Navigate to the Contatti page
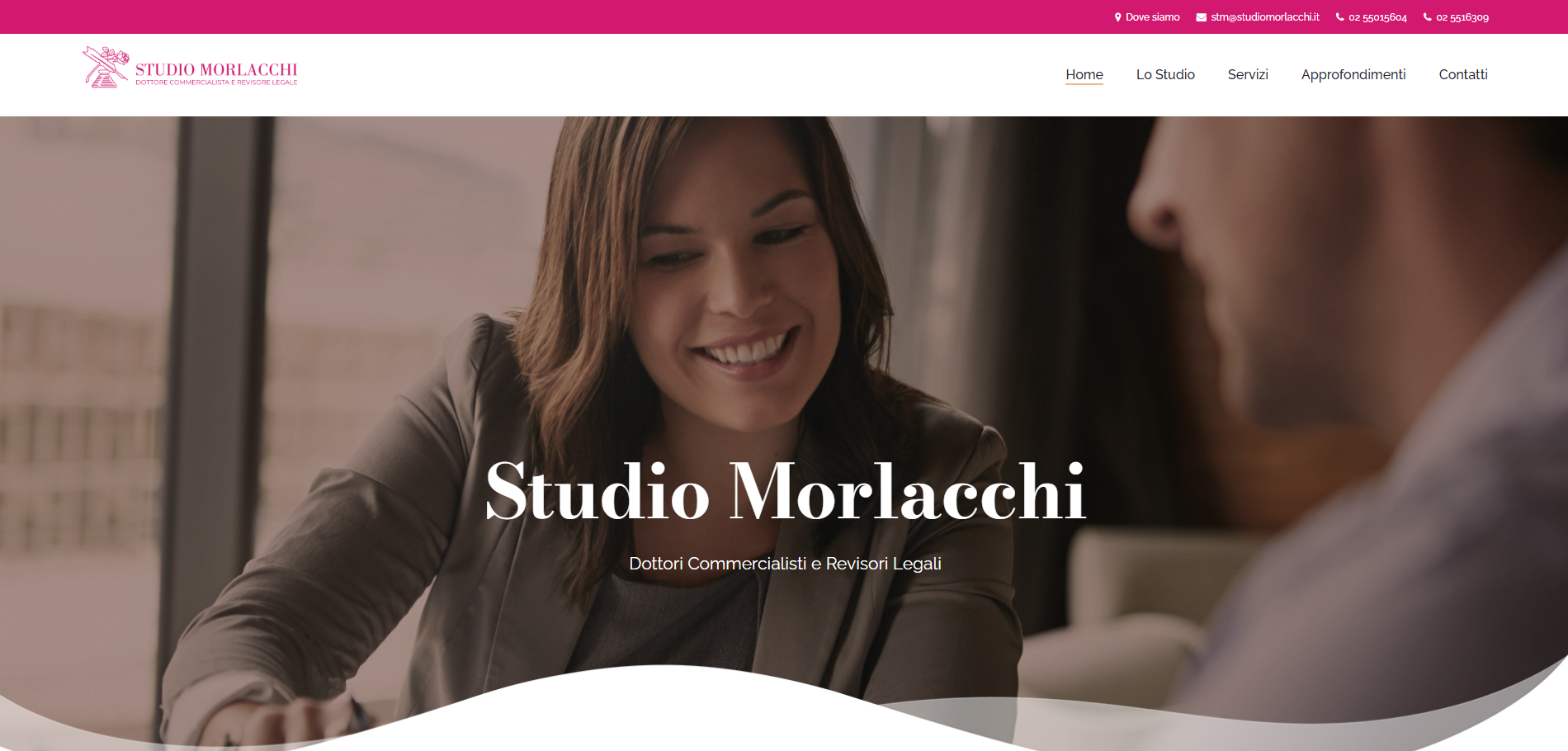Screen dimensions: 1568x751 click(x=1463, y=74)
